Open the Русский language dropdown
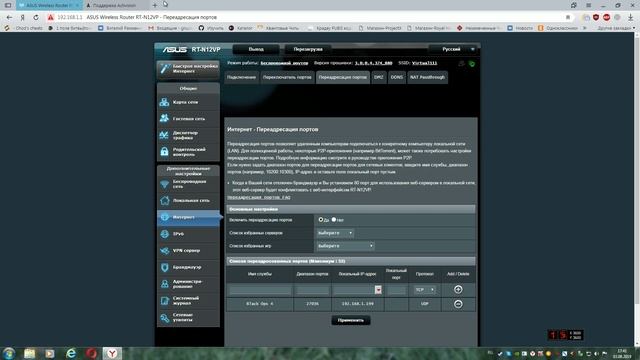The width and height of the screenshot is (640, 360). pyautogui.click(x=454, y=49)
